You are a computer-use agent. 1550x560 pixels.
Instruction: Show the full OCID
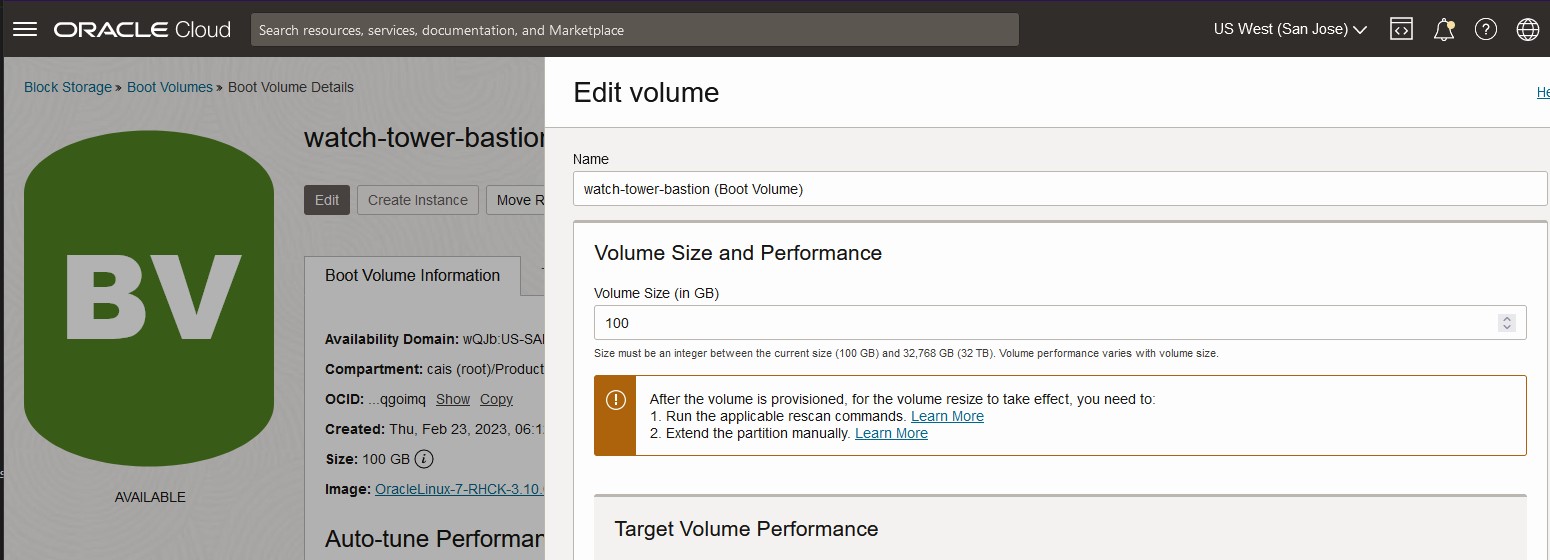tap(452, 399)
